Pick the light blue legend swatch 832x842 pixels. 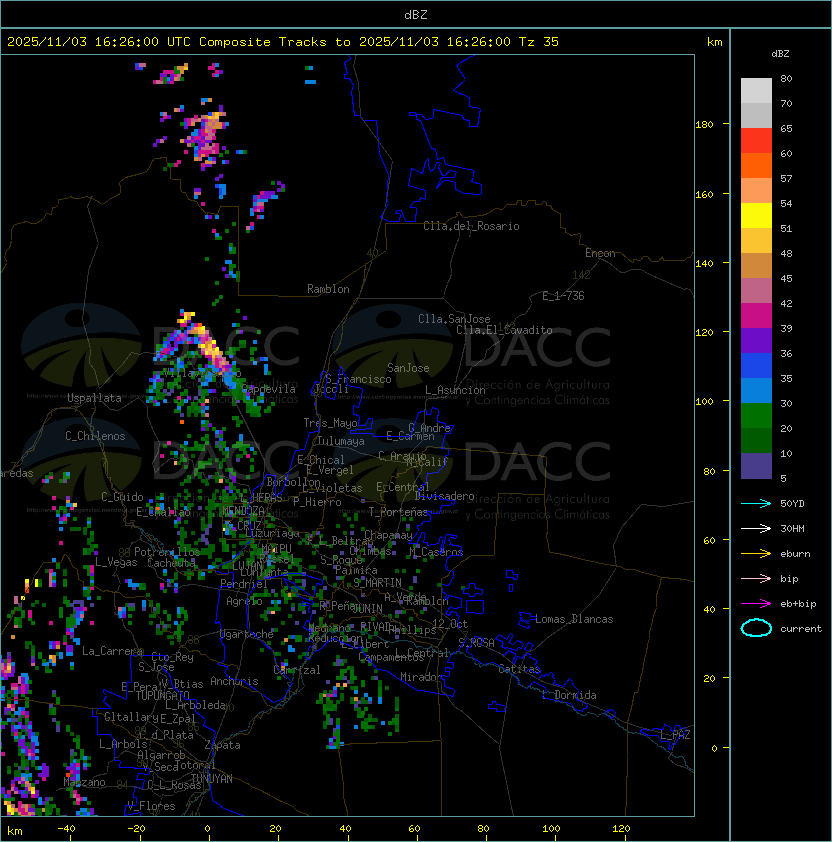(x=756, y=391)
